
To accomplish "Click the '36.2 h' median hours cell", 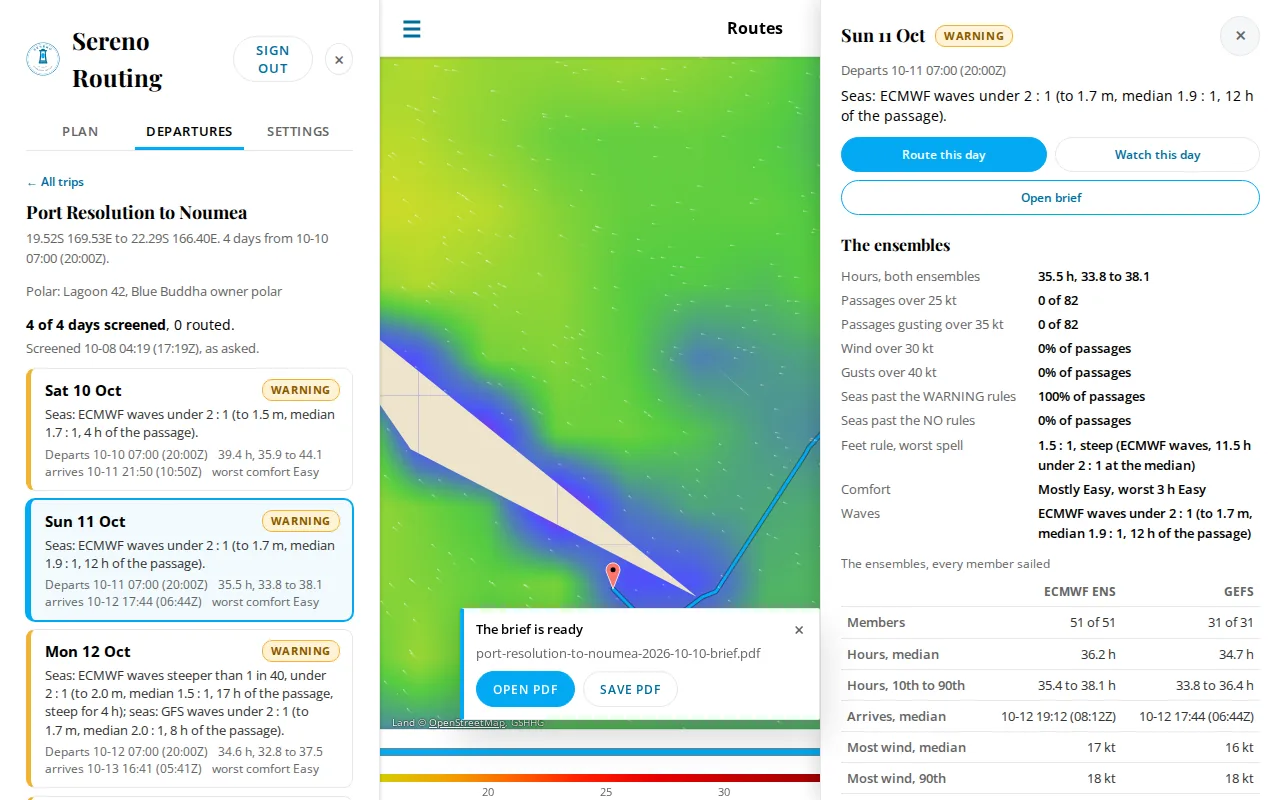I will (1097, 654).
